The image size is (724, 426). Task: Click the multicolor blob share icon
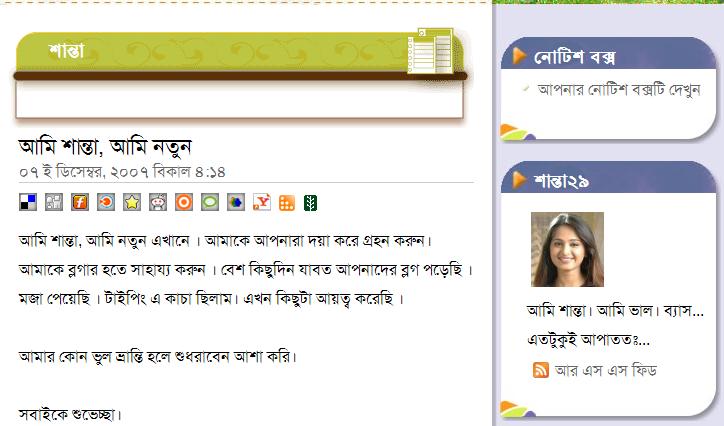point(236,202)
